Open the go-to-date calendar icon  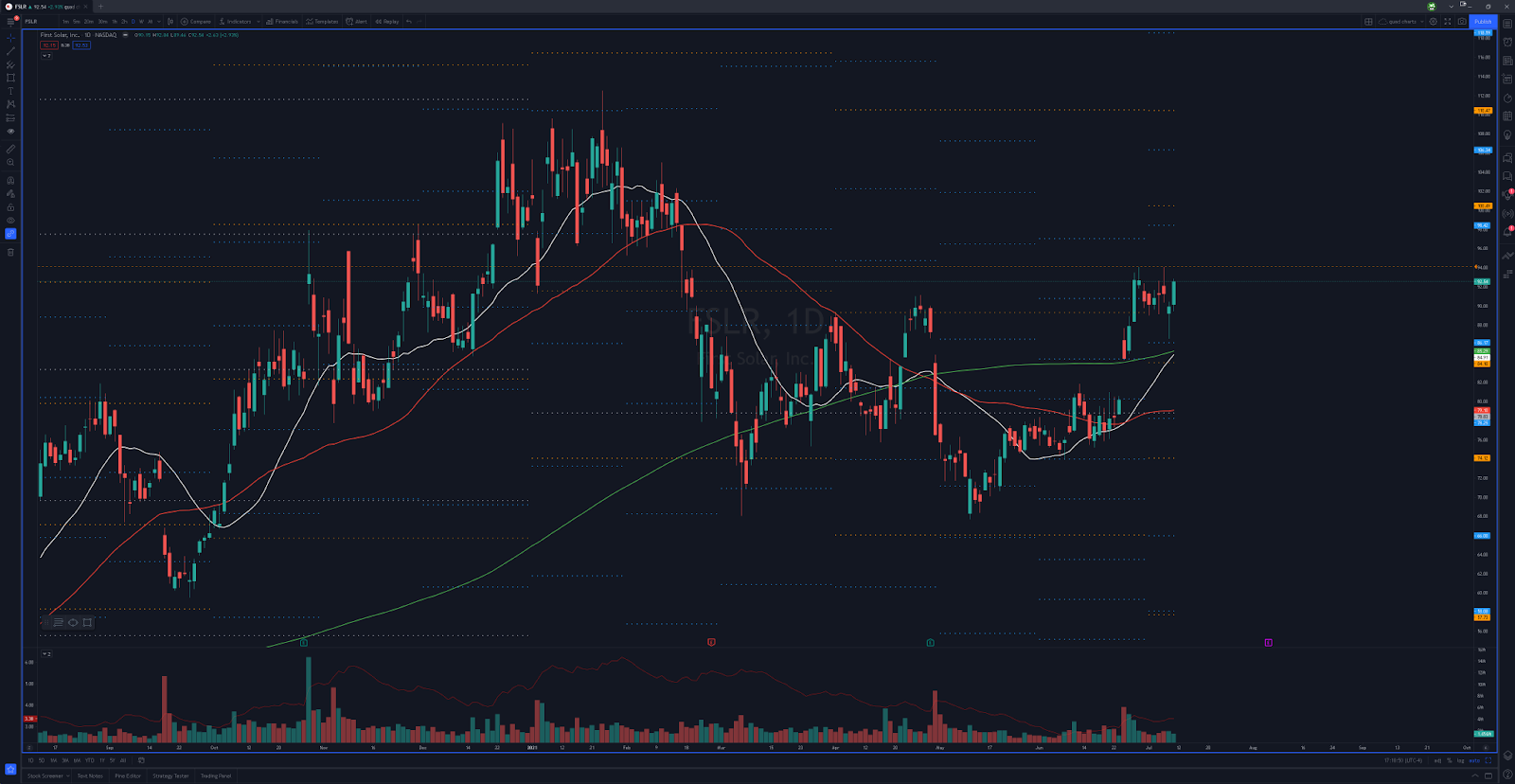pyautogui.click(x=141, y=760)
